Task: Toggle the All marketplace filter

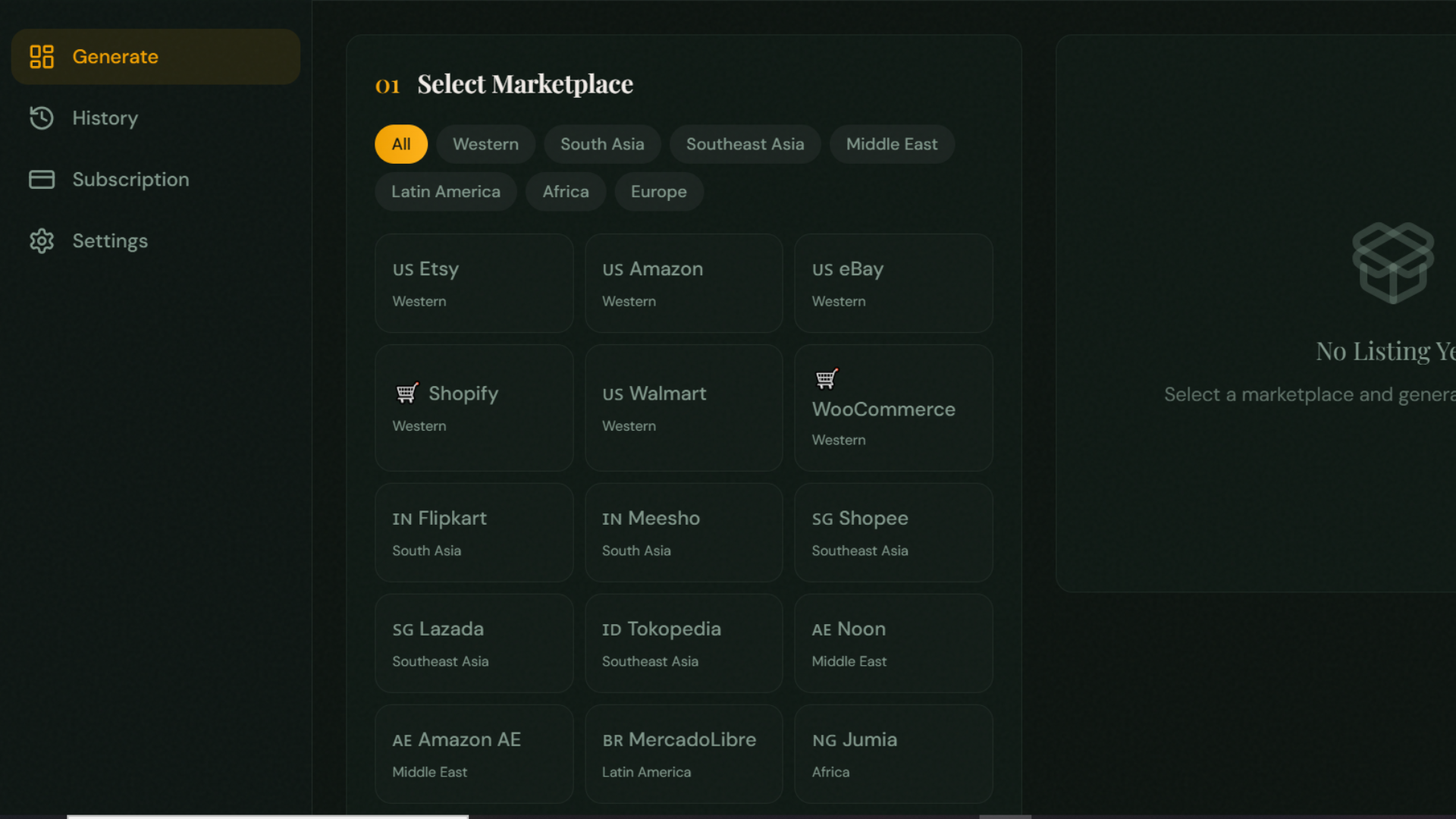Action: pyautogui.click(x=400, y=144)
